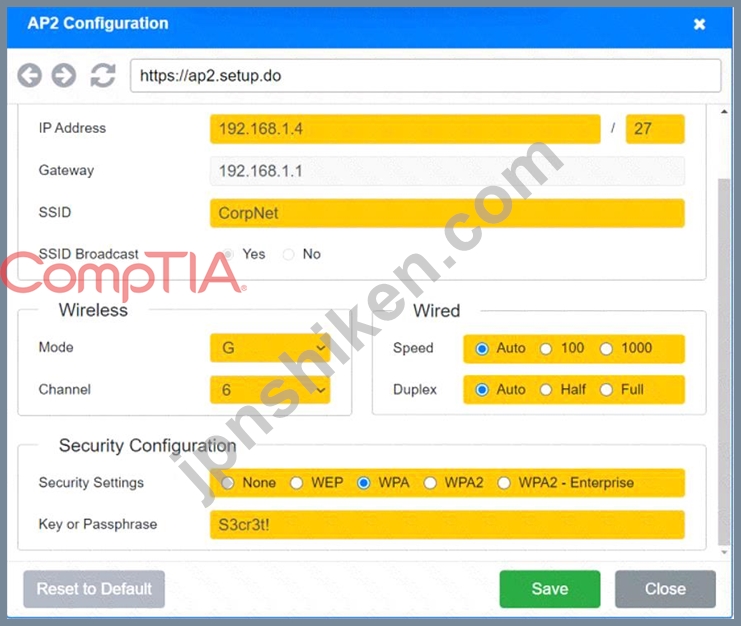
Task: Choose None security setting
Action: 228,483
